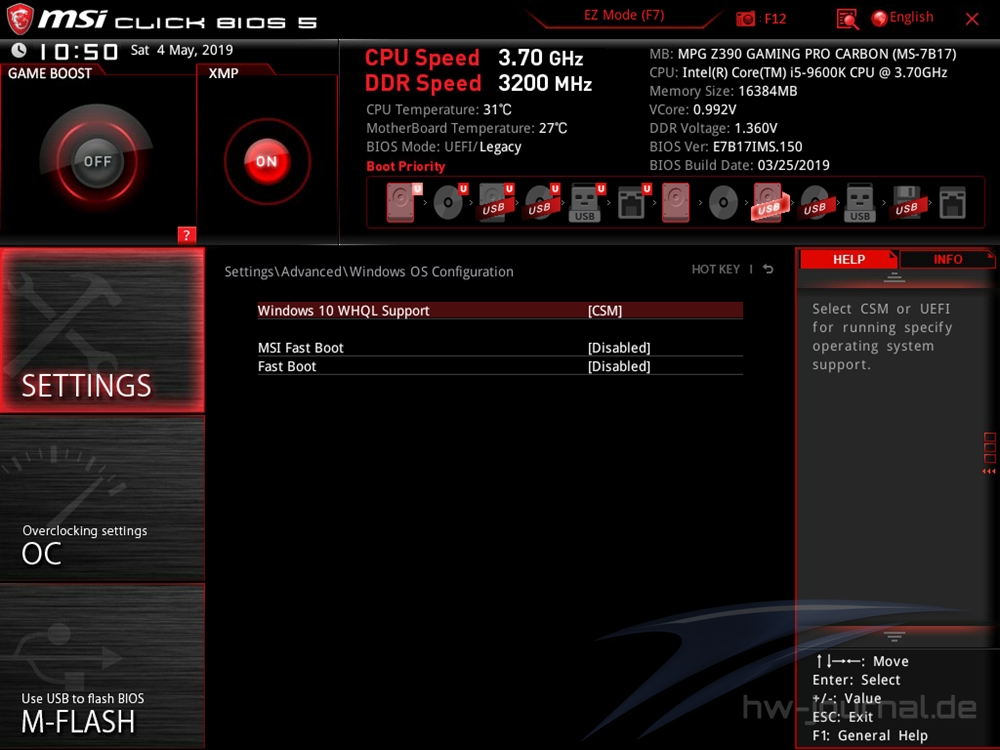Select the UEFI USB hard disk boot icon

click(x=496, y=203)
